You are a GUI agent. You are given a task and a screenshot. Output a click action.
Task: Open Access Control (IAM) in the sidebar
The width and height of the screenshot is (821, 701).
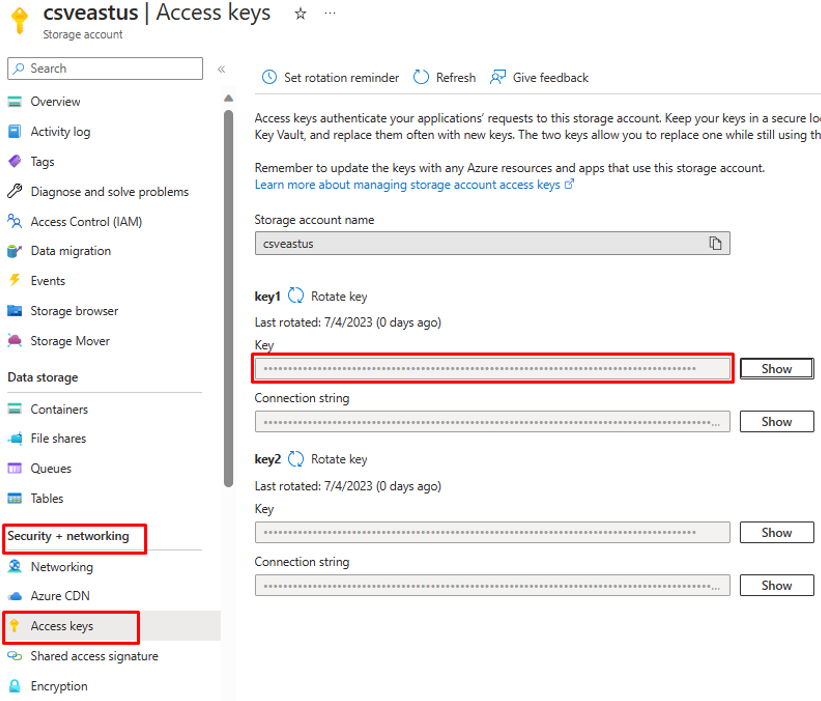(86, 221)
